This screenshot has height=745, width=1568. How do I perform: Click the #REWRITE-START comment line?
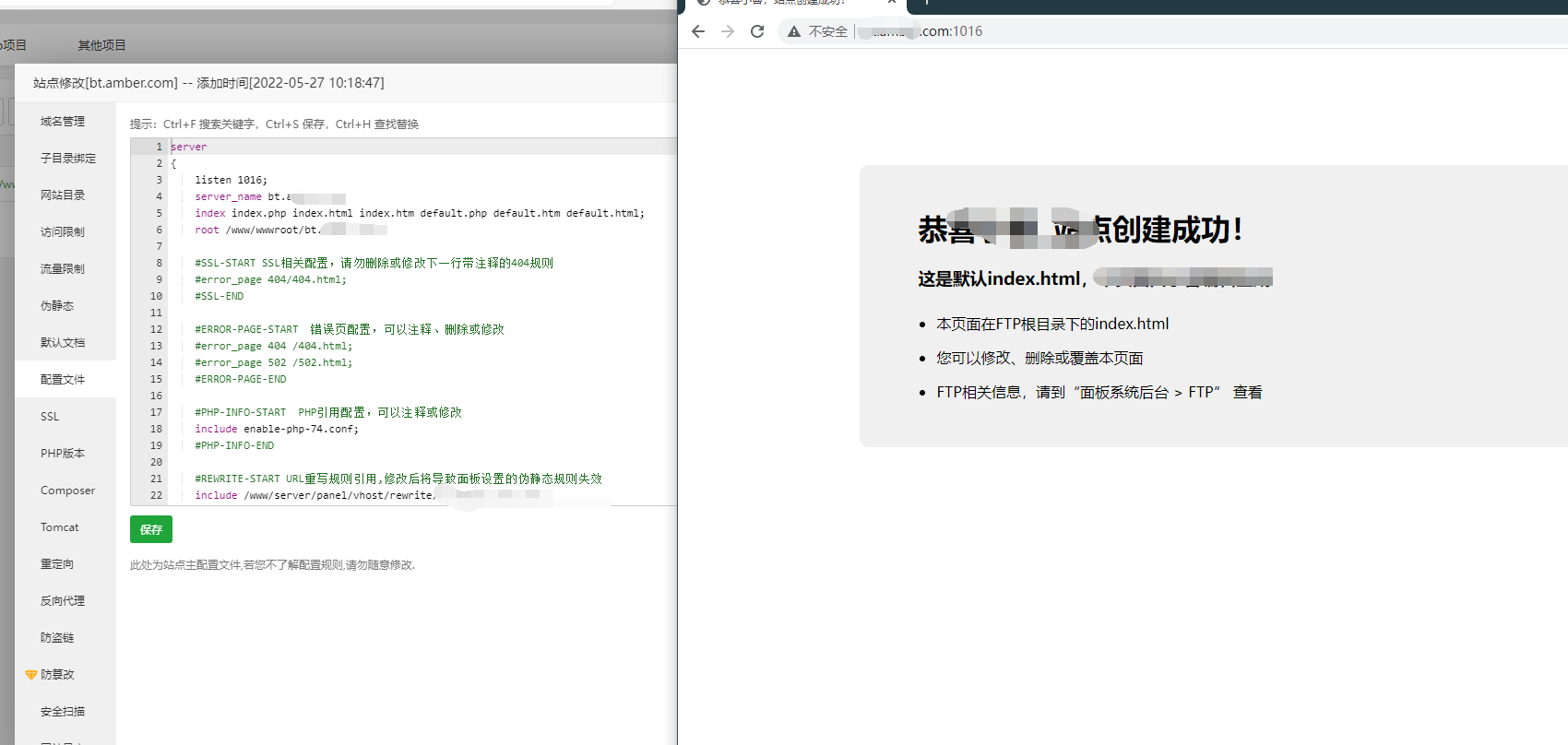point(398,479)
